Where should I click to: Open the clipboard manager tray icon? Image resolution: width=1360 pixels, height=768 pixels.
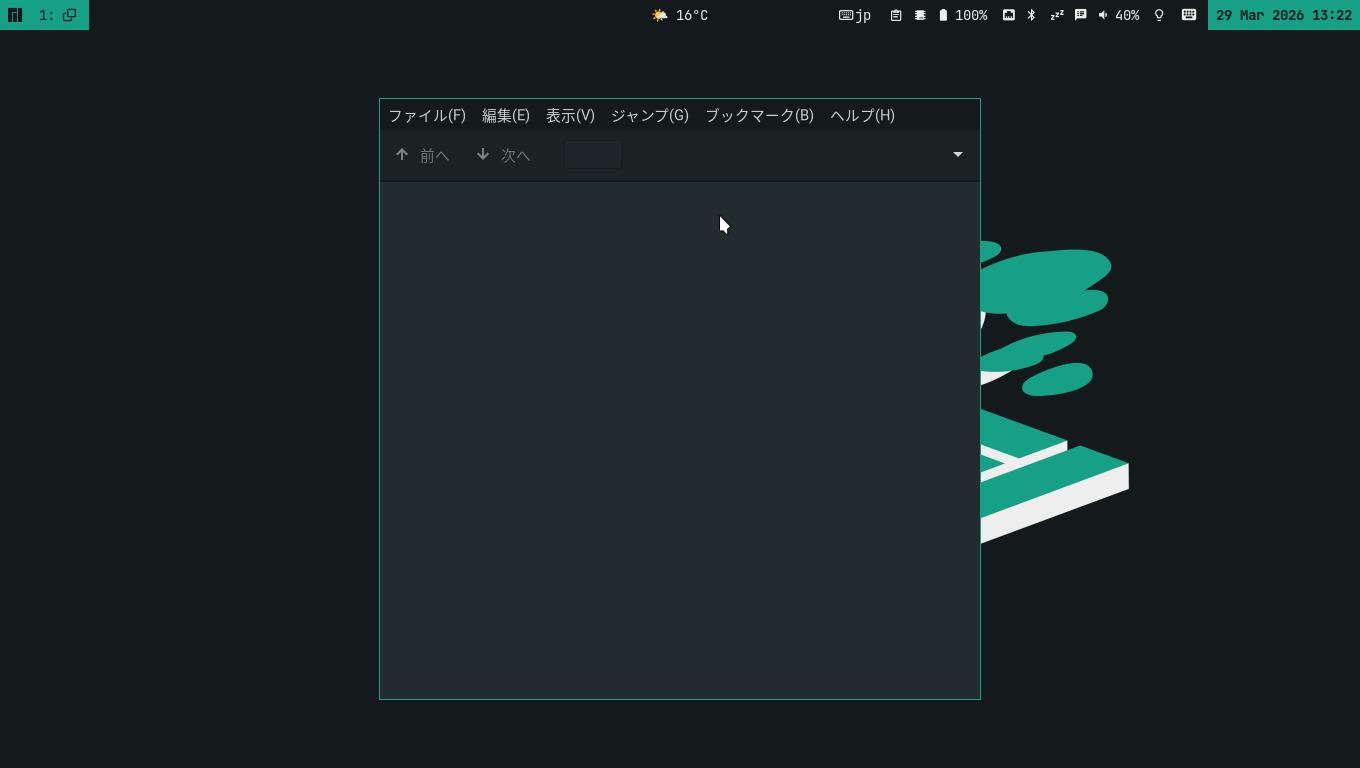(x=896, y=15)
